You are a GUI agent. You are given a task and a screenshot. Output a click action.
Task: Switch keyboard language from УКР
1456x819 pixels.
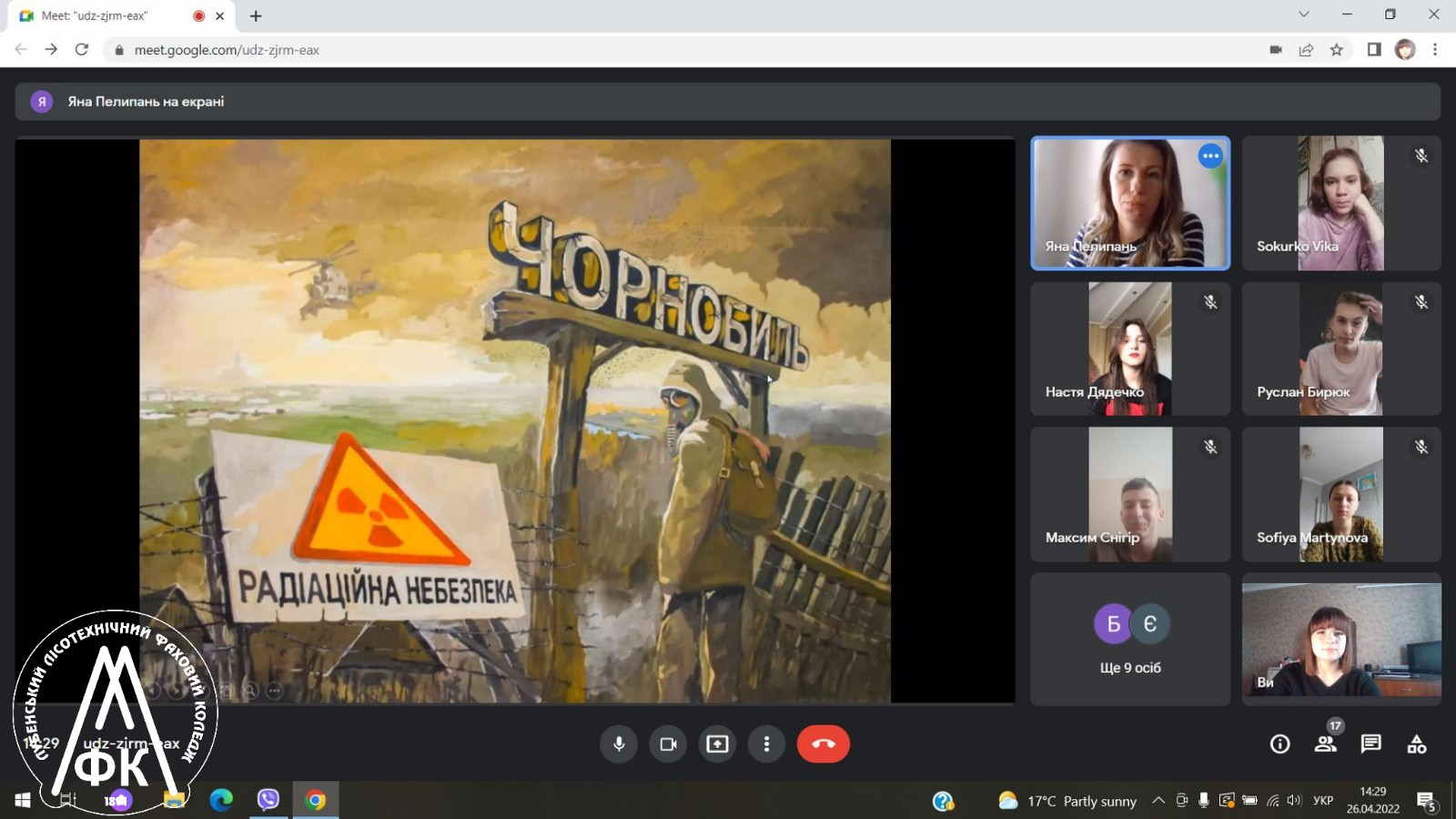tap(1323, 801)
